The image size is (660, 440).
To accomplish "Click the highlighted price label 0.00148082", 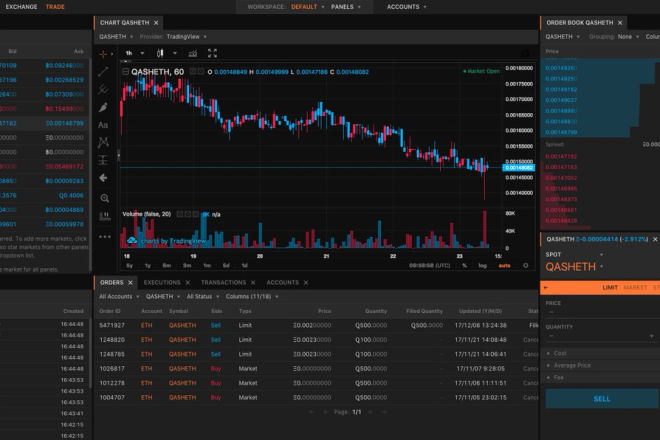I will 519,168.
